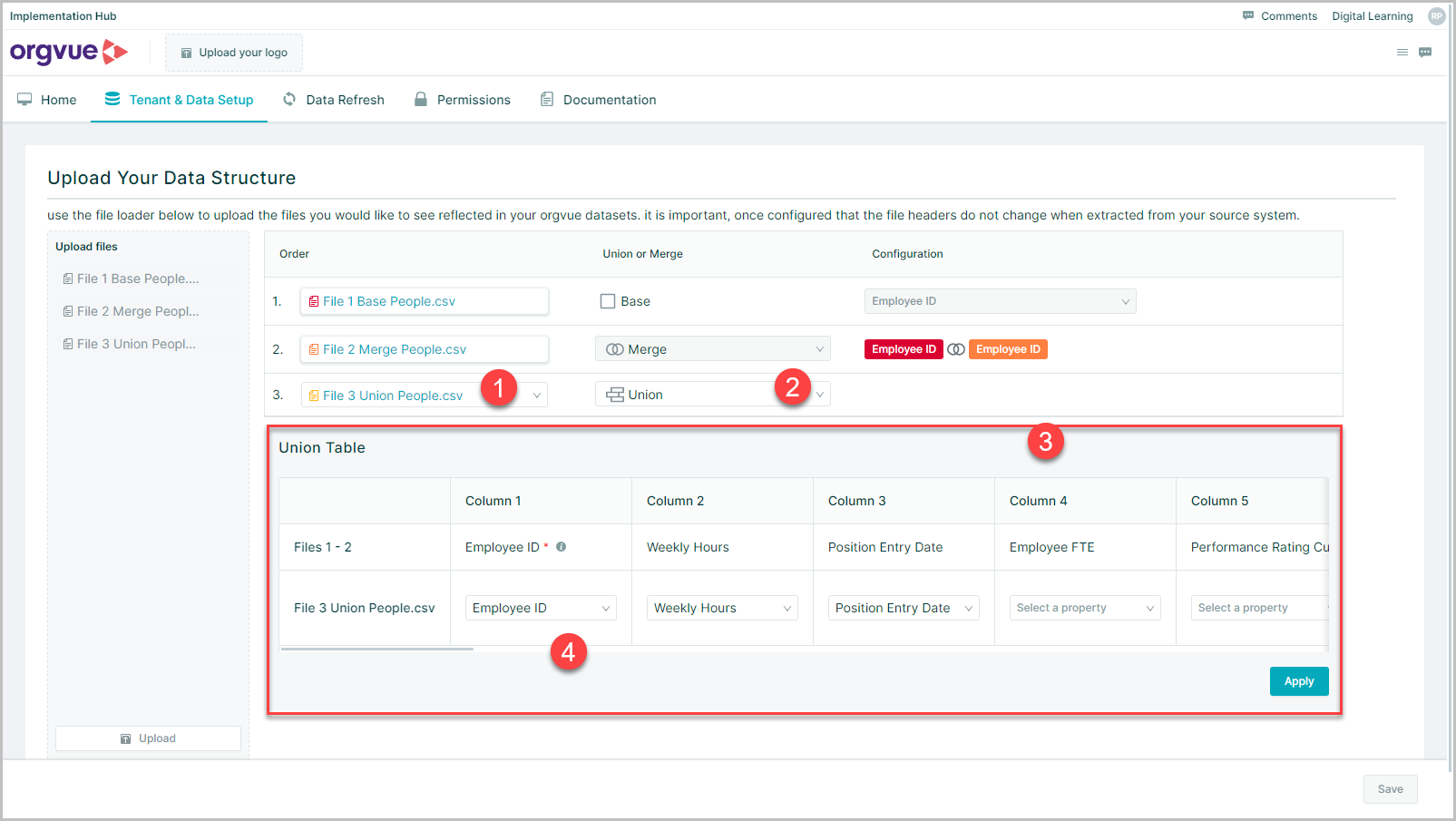1456x821 pixels.
Task: Click Files 1 - 2 row label
Action: 323,547
